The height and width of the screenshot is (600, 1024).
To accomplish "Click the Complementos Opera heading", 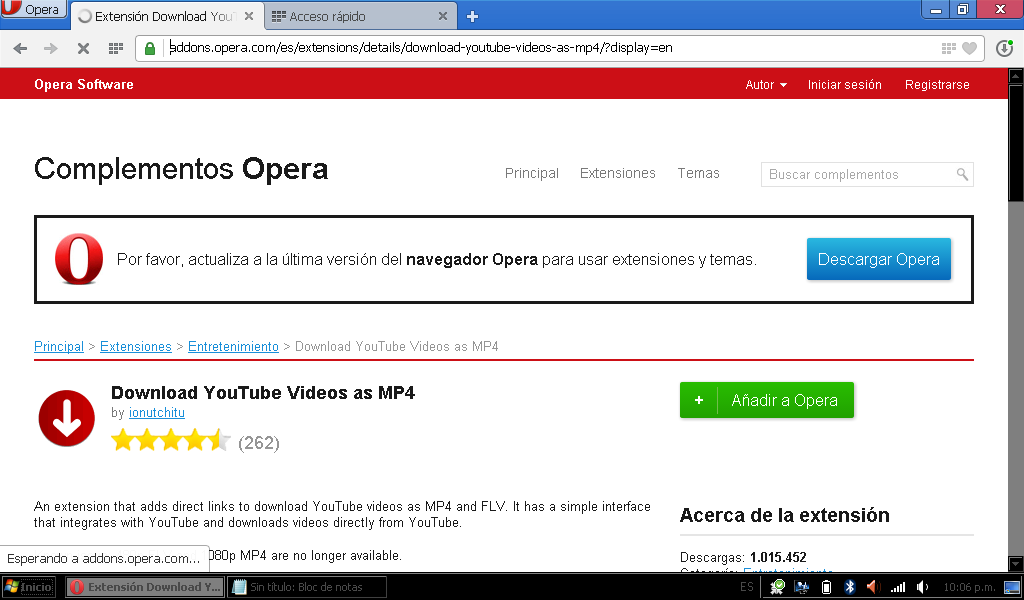I will click(181, 169).
